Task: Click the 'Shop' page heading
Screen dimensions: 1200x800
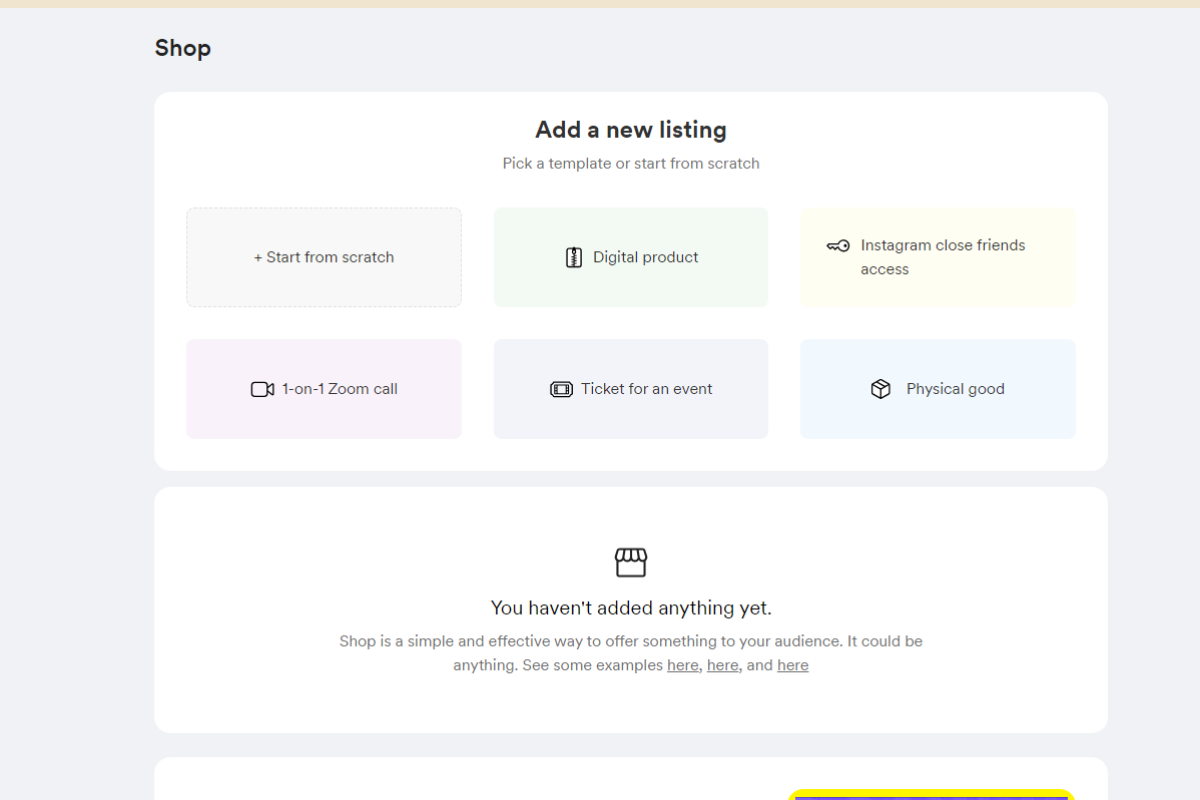Action: (x=183, y=48)
